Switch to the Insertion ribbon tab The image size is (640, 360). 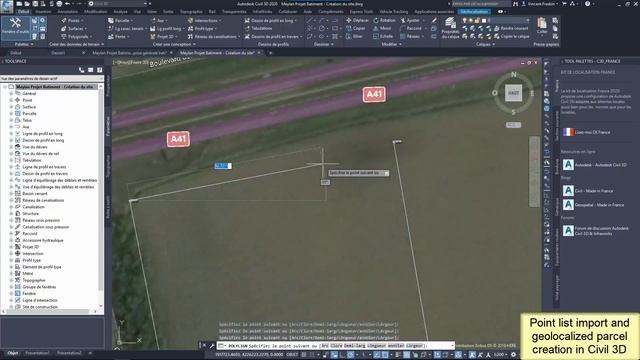(43, 12)
